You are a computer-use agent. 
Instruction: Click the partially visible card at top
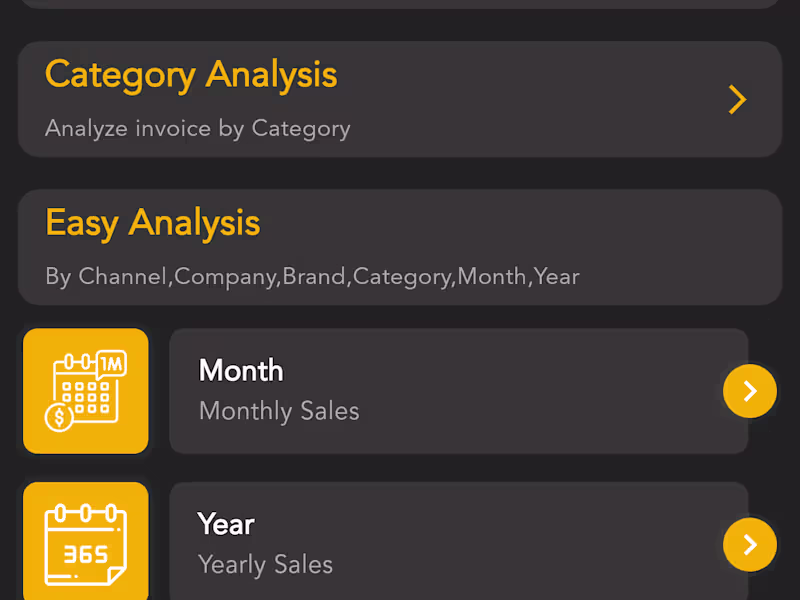(x=400, y=3)
